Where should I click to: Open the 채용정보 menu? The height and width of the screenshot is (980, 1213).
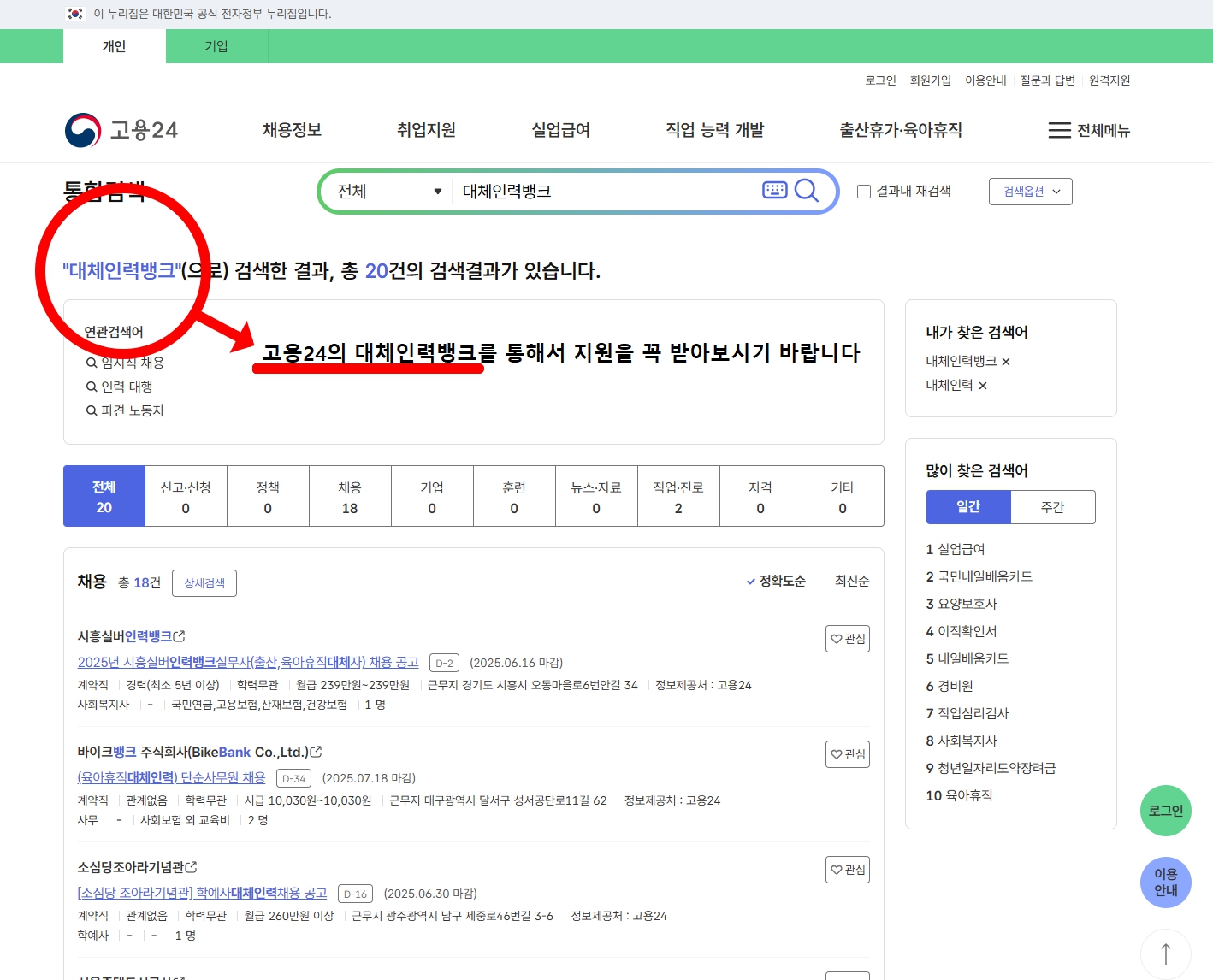[x=292, y=130]
